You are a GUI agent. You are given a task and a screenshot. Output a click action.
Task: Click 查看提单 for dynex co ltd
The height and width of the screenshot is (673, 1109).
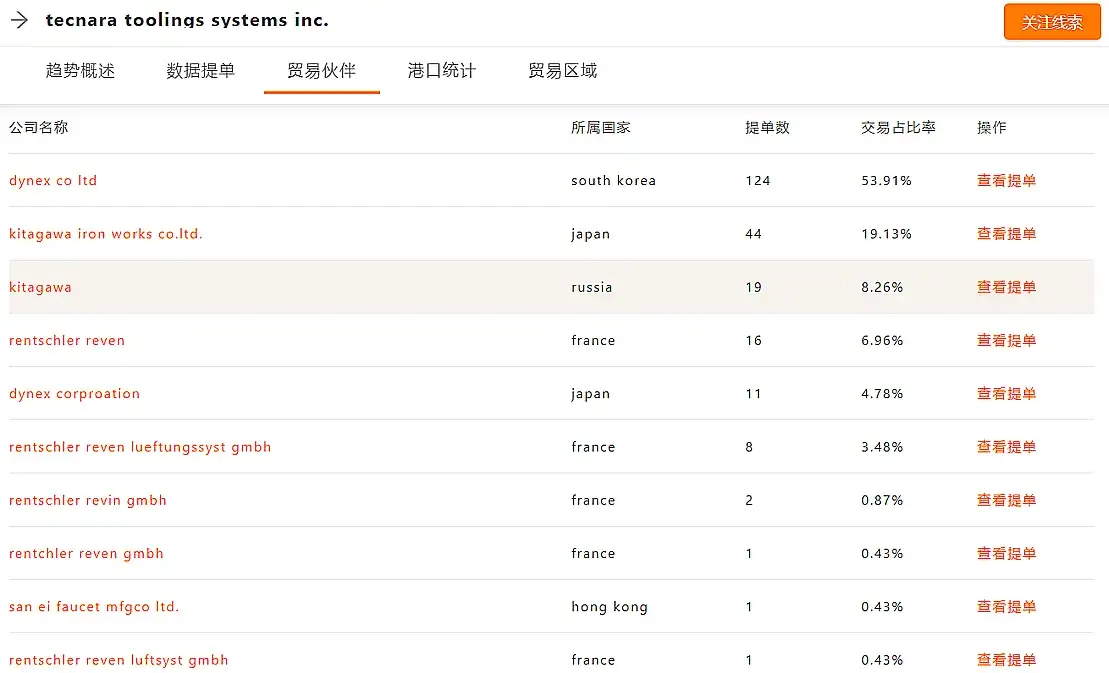(1006, 180)
